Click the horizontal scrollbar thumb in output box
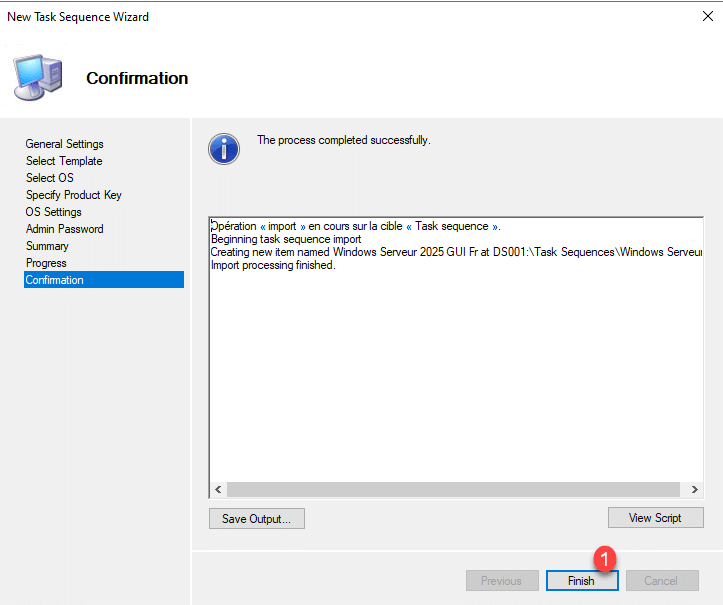Viewport: 723px width, 605px height. click(450, 489)
